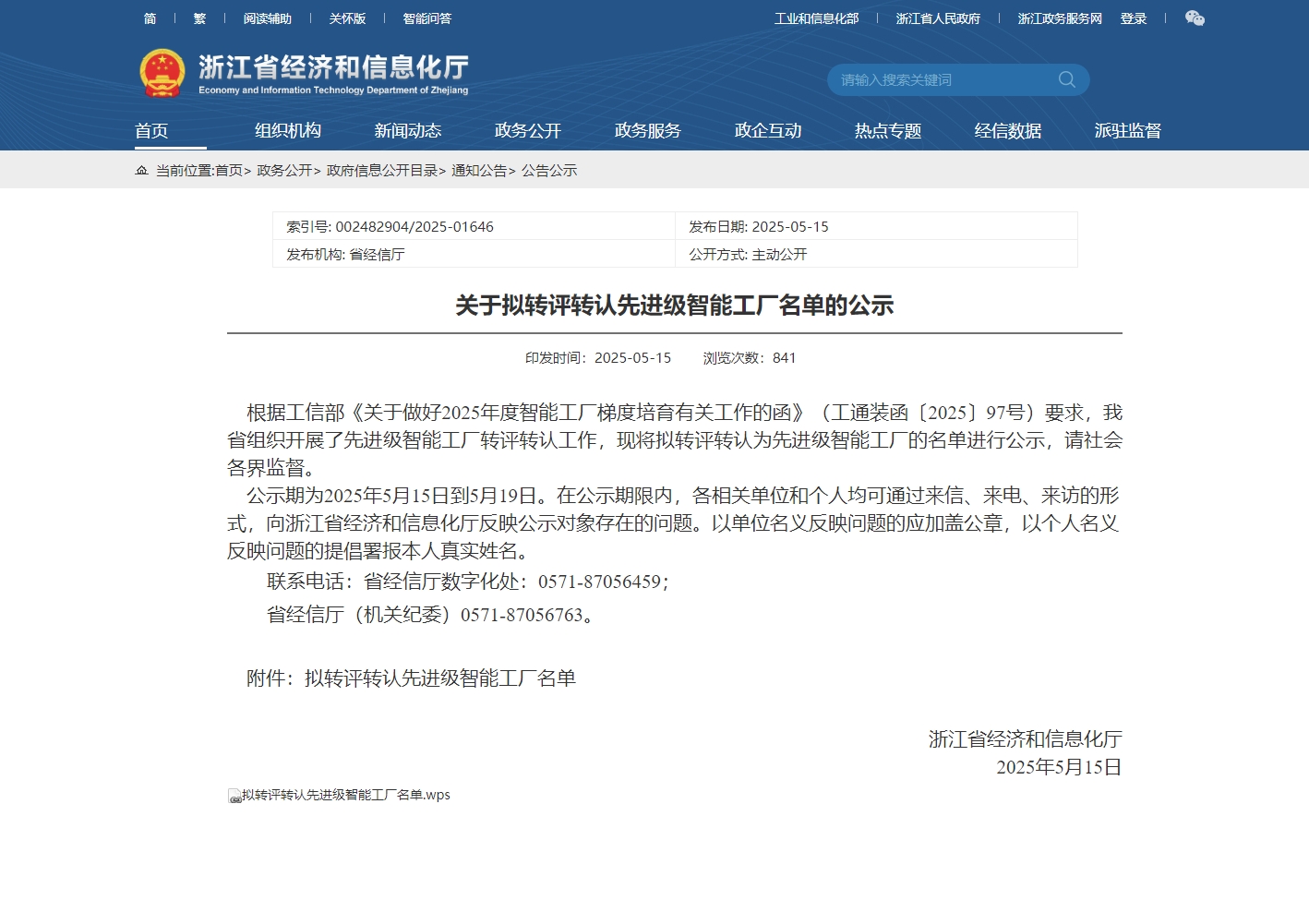Screen dimensions: 1309x924
Task: Open the 新闻动态 navigation menu
Action: [407, 130]
